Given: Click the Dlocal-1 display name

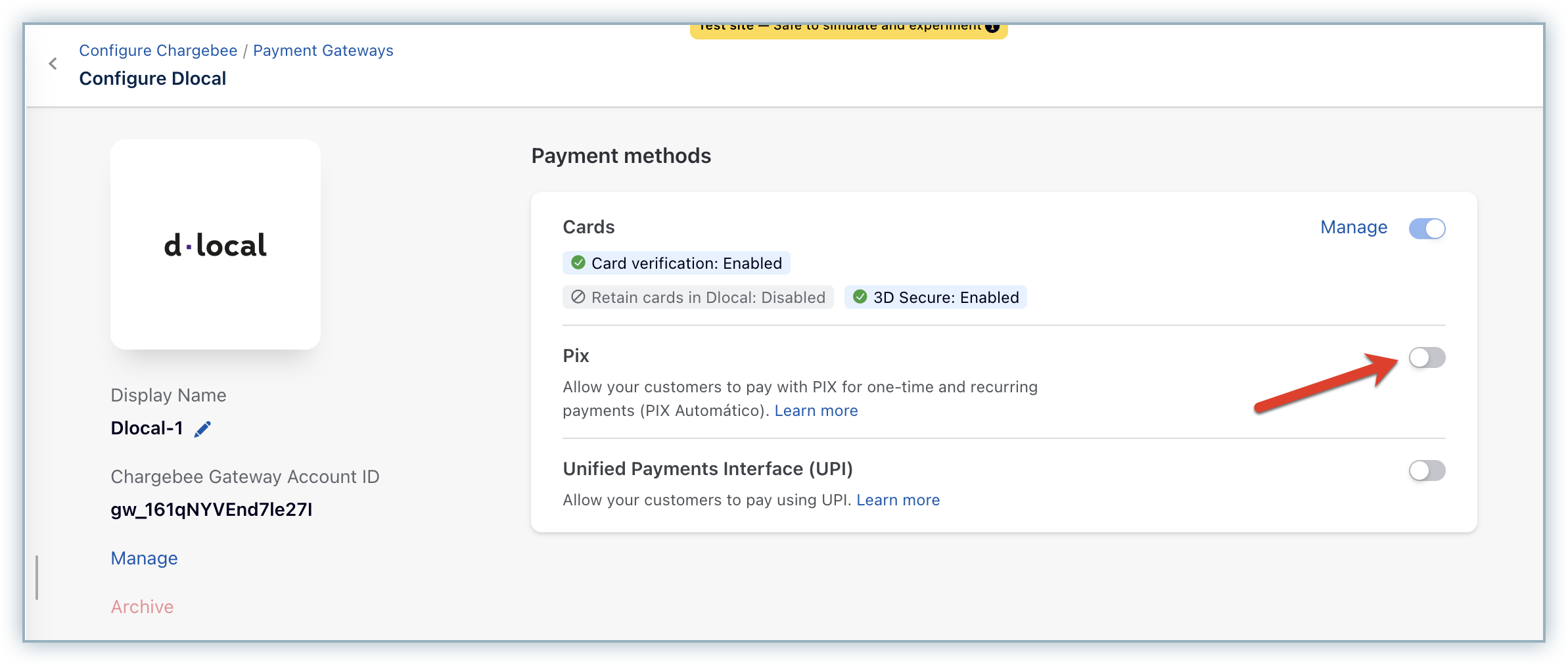Looking at the screenshot, I should [147, 428].
